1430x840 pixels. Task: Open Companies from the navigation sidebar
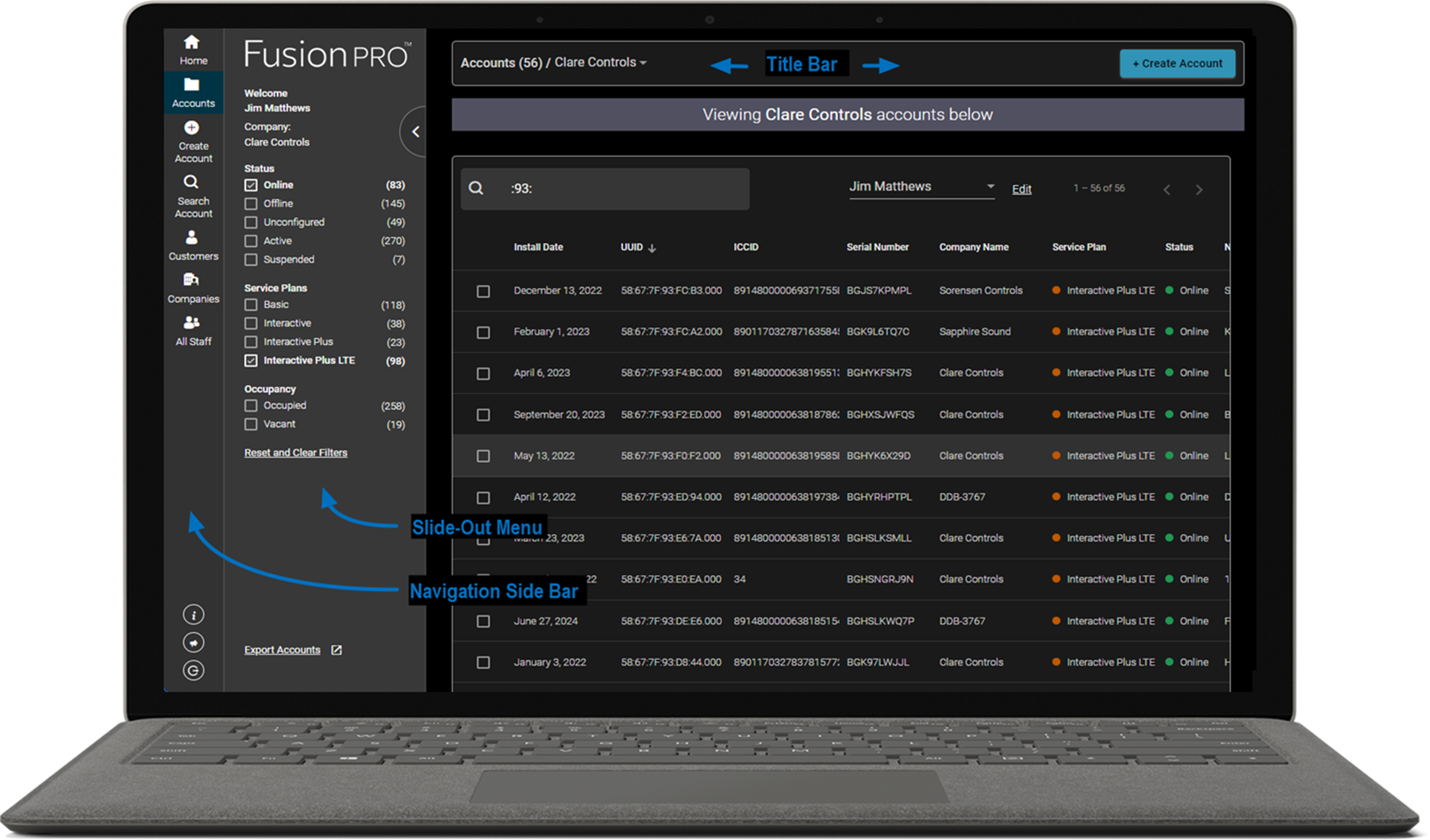[193, 288]
